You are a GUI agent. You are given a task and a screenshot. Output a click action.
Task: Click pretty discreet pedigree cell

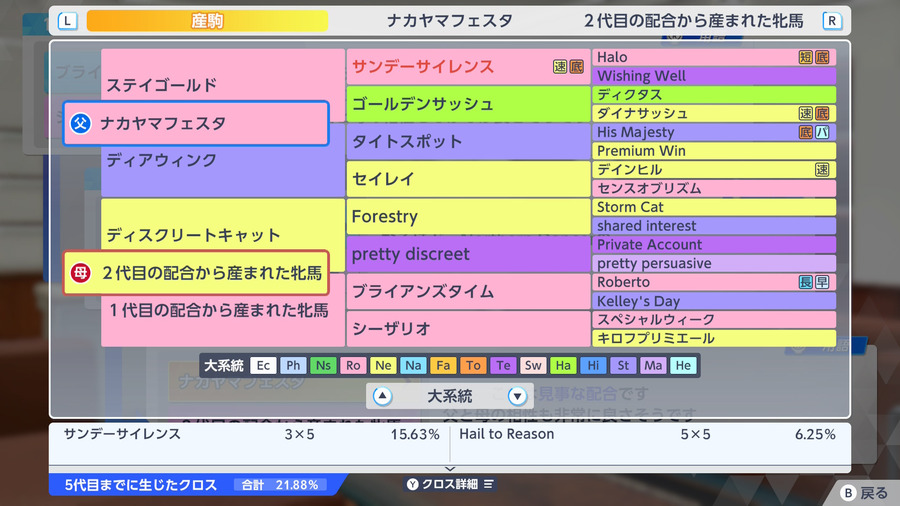467,254
